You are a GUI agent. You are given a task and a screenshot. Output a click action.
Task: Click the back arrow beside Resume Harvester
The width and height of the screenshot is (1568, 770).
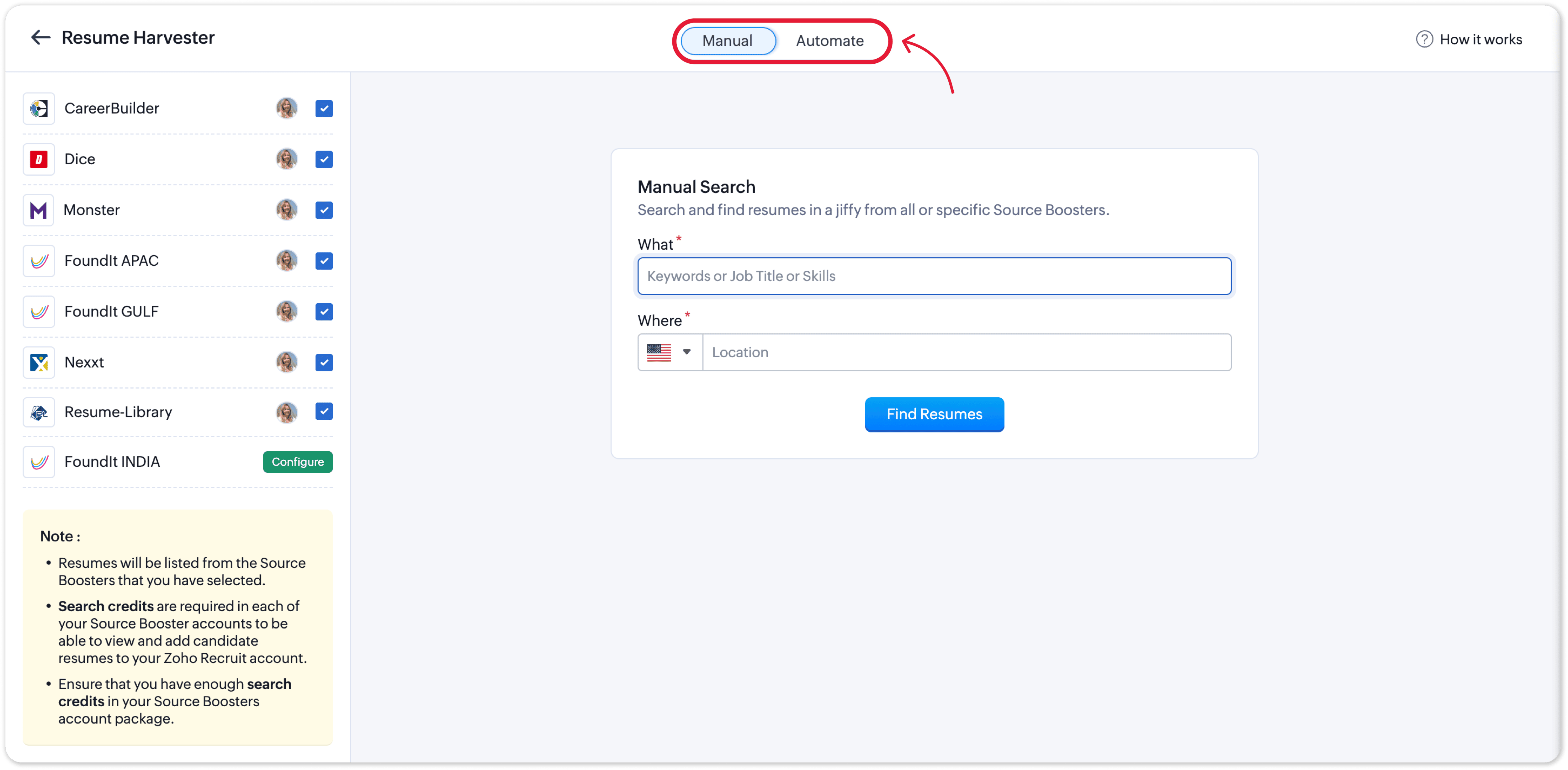[40, 38]
